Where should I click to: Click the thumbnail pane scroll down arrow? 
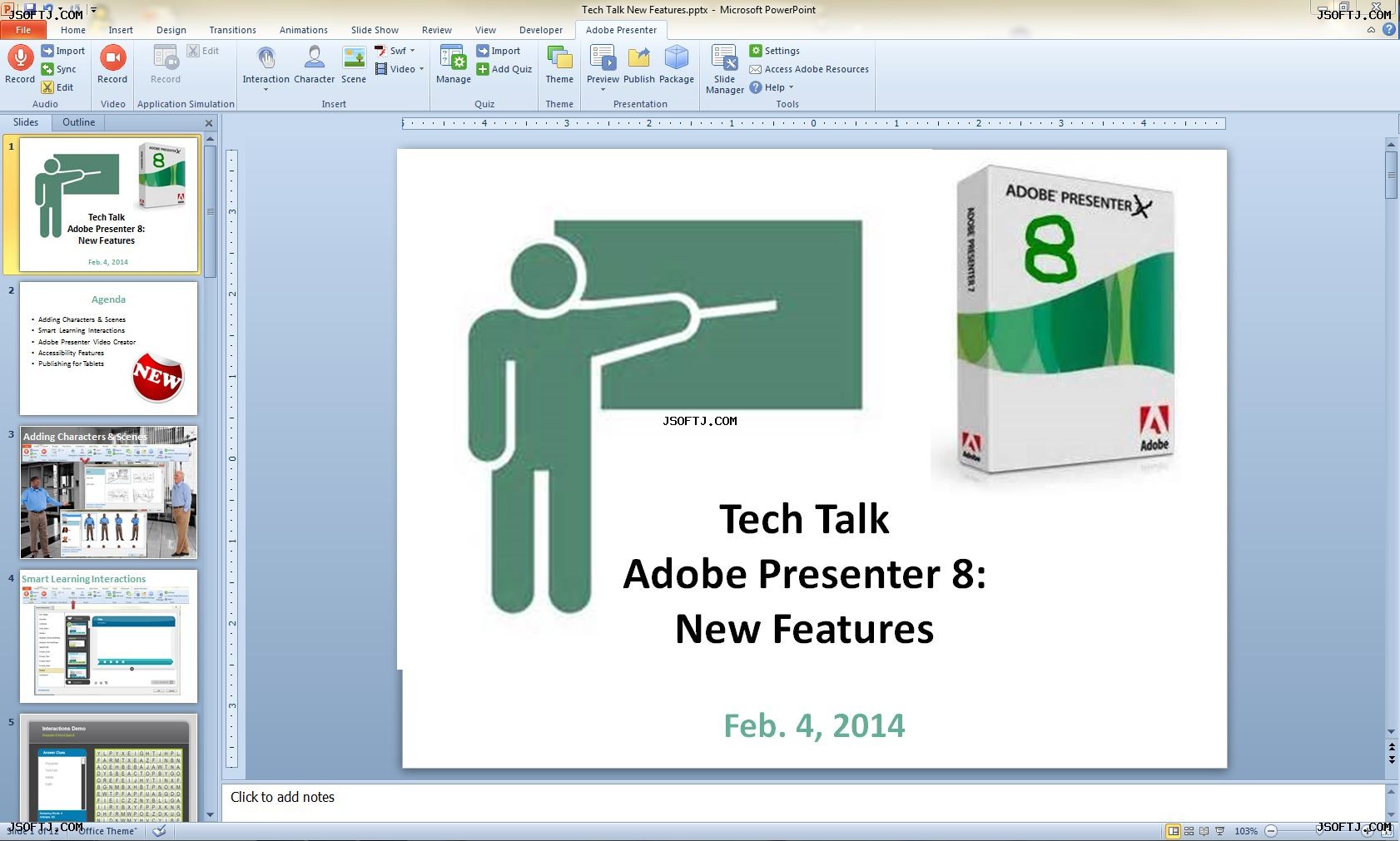[x=211, y=815]
